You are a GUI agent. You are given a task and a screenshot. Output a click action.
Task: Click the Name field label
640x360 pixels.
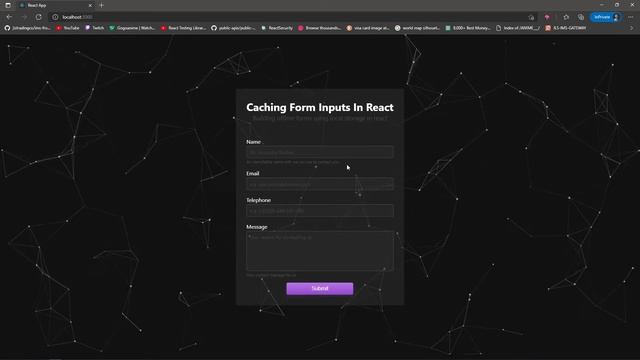click(x=253, y=142)
